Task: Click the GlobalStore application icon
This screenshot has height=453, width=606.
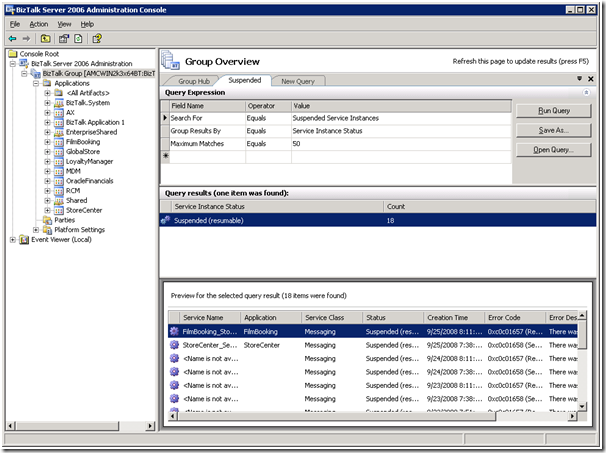Action: point(59,152)
